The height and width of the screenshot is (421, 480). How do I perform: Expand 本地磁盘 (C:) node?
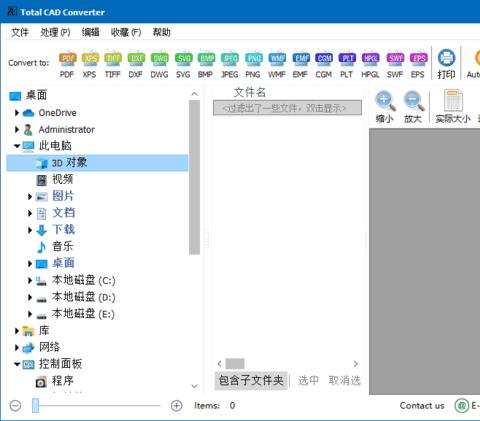[30, 281]
